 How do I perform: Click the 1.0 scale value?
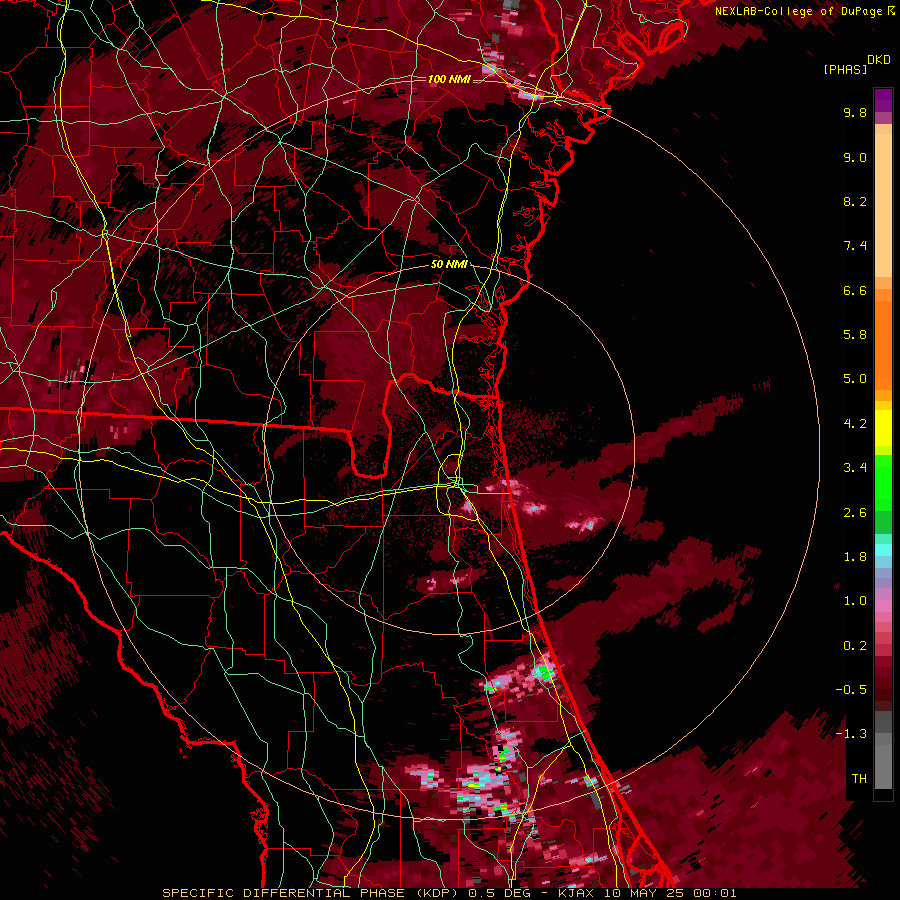click(x=855, y=601)
